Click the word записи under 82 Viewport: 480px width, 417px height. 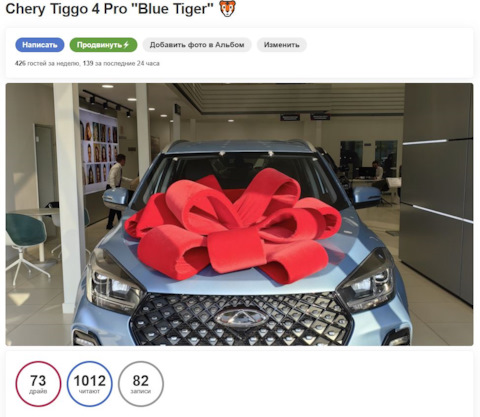coord(141,391)
